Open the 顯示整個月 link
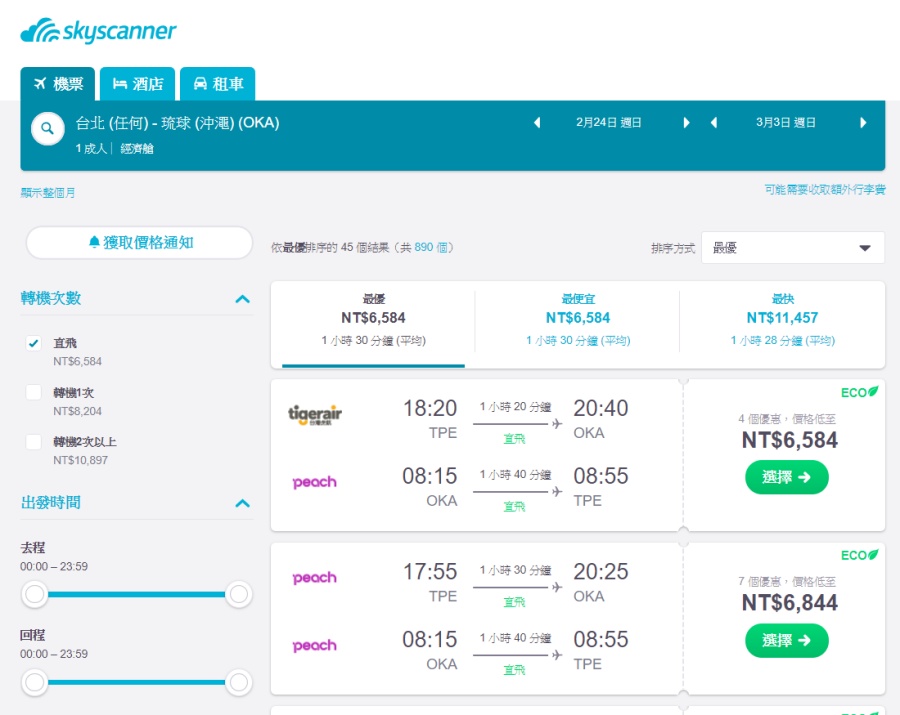 (48, 193)
